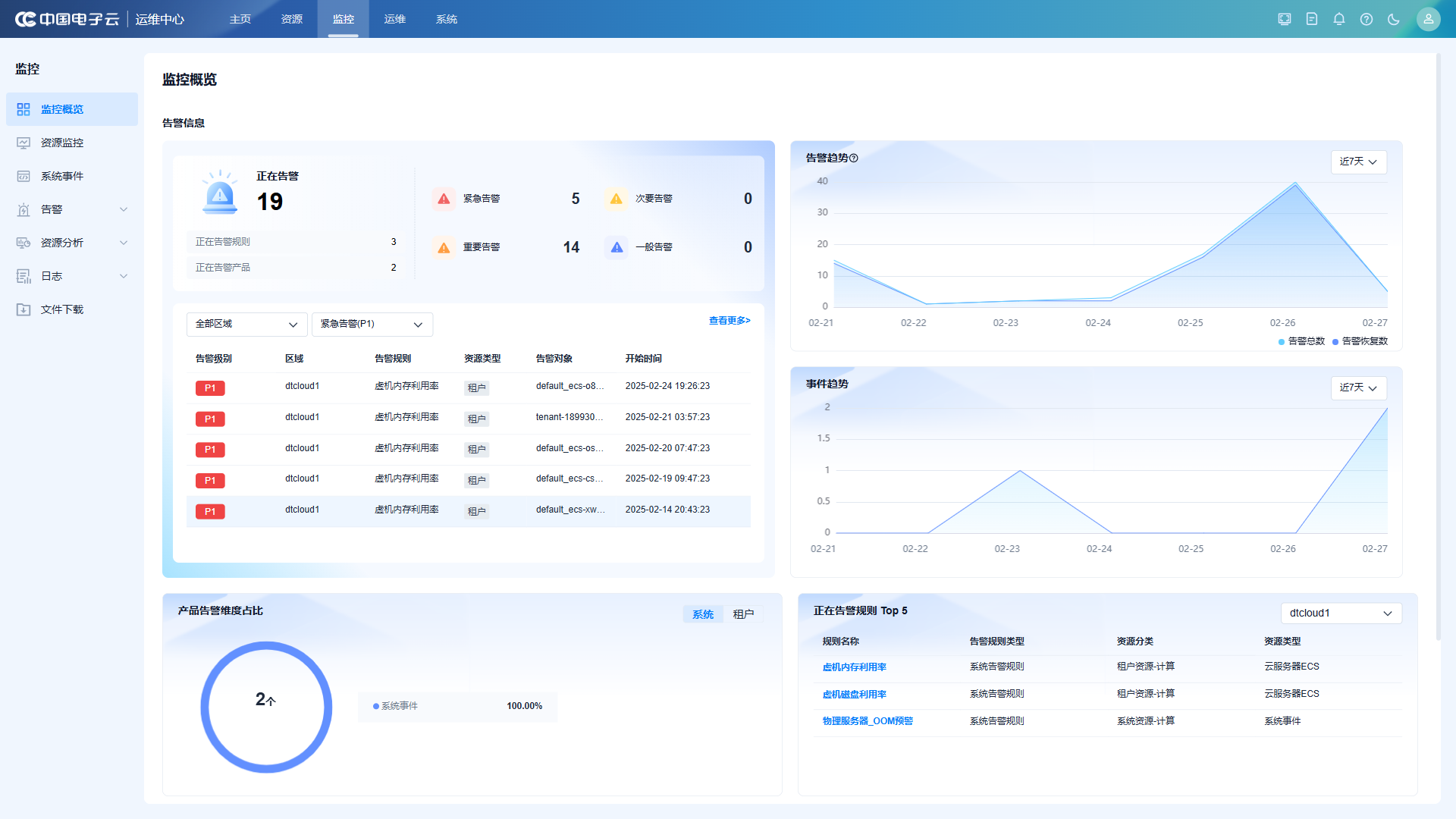The image size is (1456, 819).
Task: Expand the 日志 sidebar submenu
Action: coord(124,276)
